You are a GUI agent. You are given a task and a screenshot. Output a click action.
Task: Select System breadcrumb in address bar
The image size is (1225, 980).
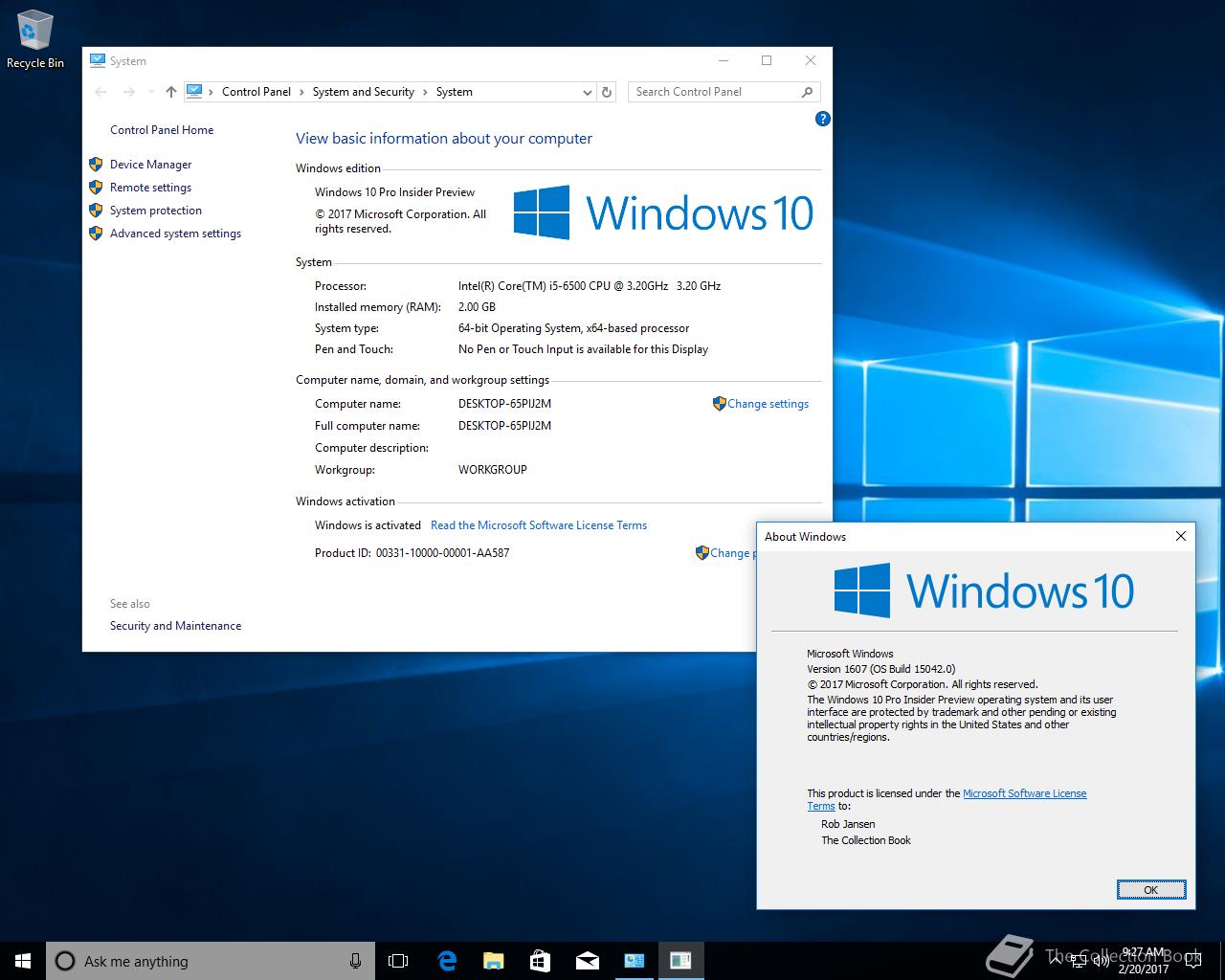click(454, 92)
